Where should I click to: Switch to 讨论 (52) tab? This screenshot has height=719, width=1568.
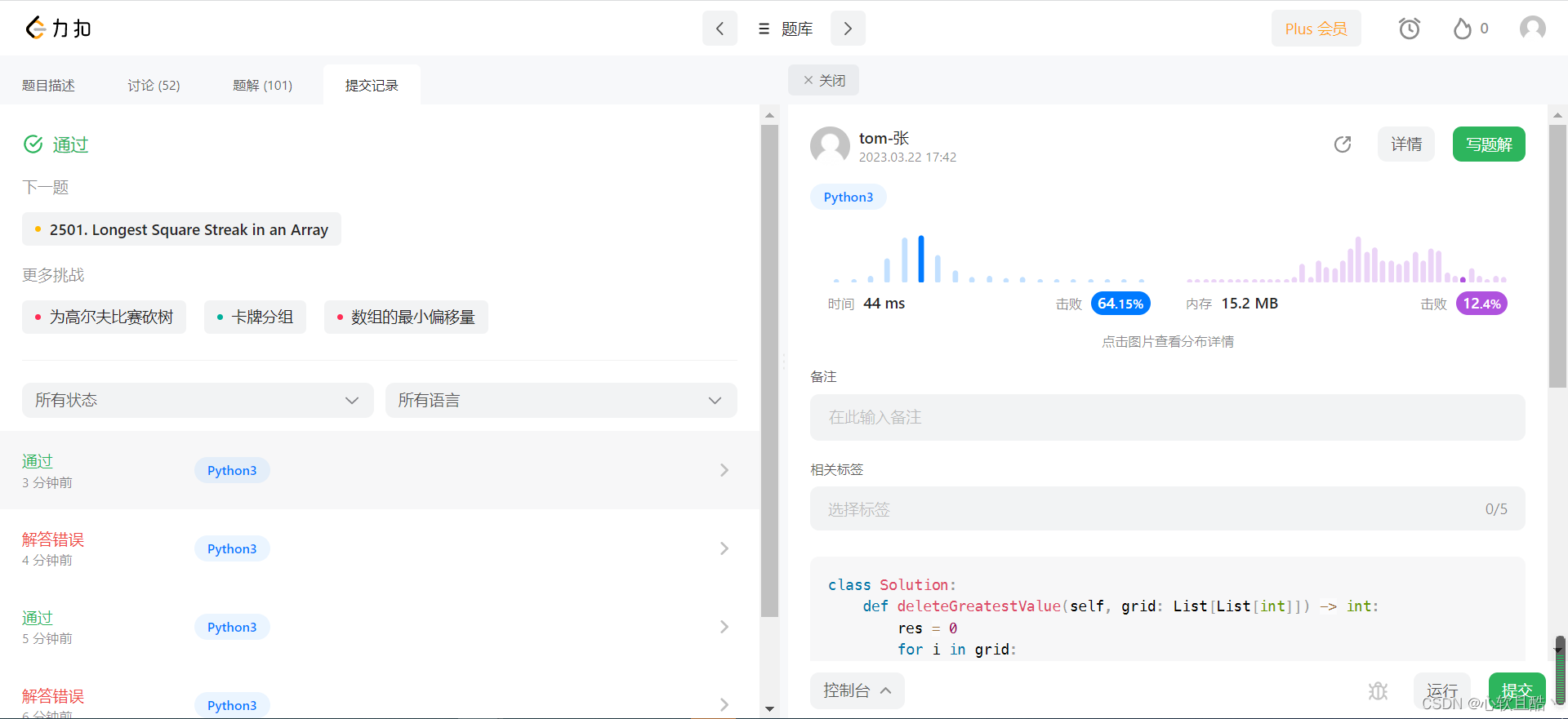(154, 85)
